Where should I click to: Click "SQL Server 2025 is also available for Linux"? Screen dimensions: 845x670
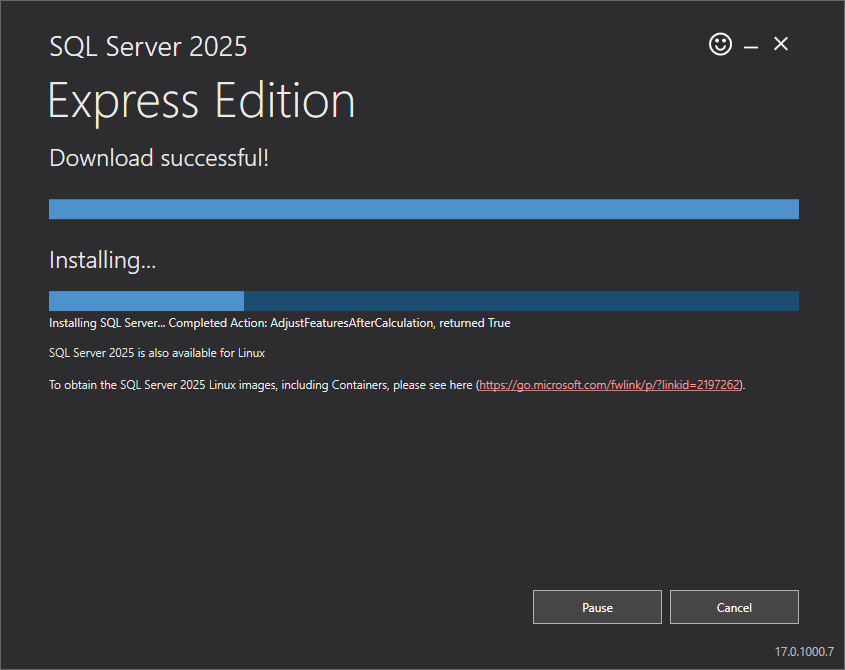click(x=156, y=353)
